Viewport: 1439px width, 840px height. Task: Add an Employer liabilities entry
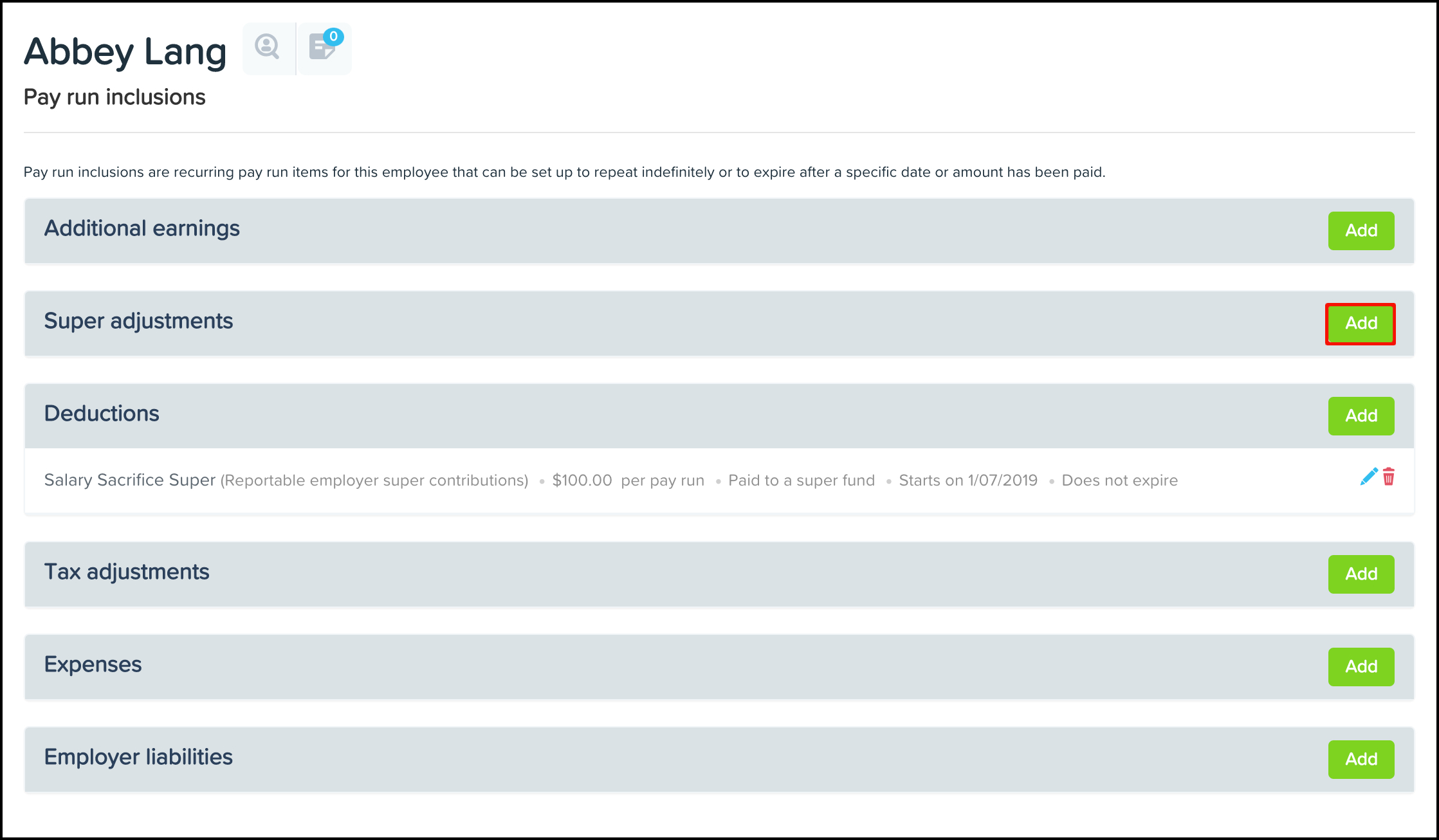click(x=1361, y=759)
